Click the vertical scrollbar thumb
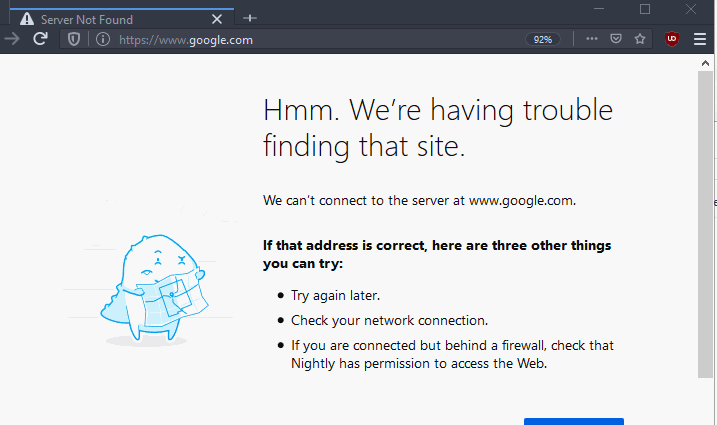The height and width of the screenshot is (425, 717). point(705,224)
